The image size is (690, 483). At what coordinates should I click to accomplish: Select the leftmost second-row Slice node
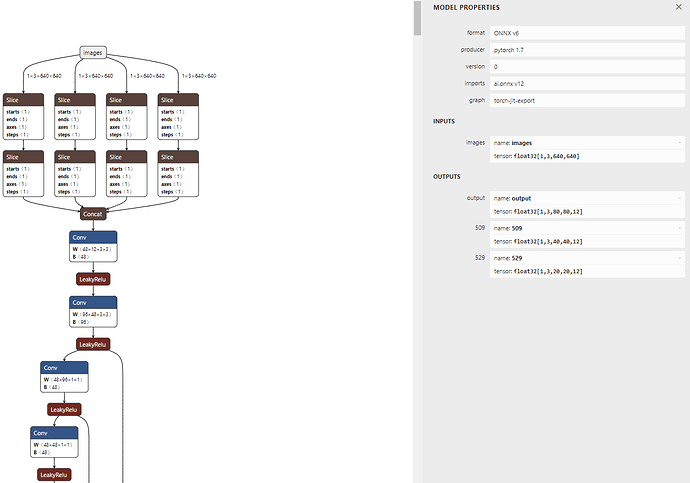coord(23,157)
